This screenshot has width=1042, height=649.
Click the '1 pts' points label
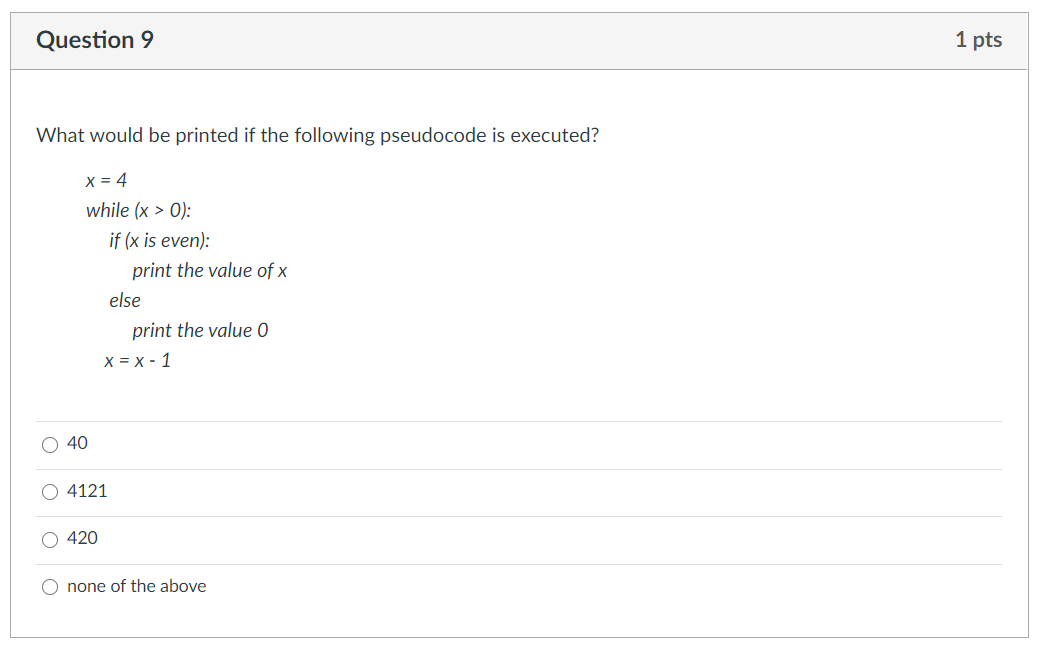(x=978, y=40)
